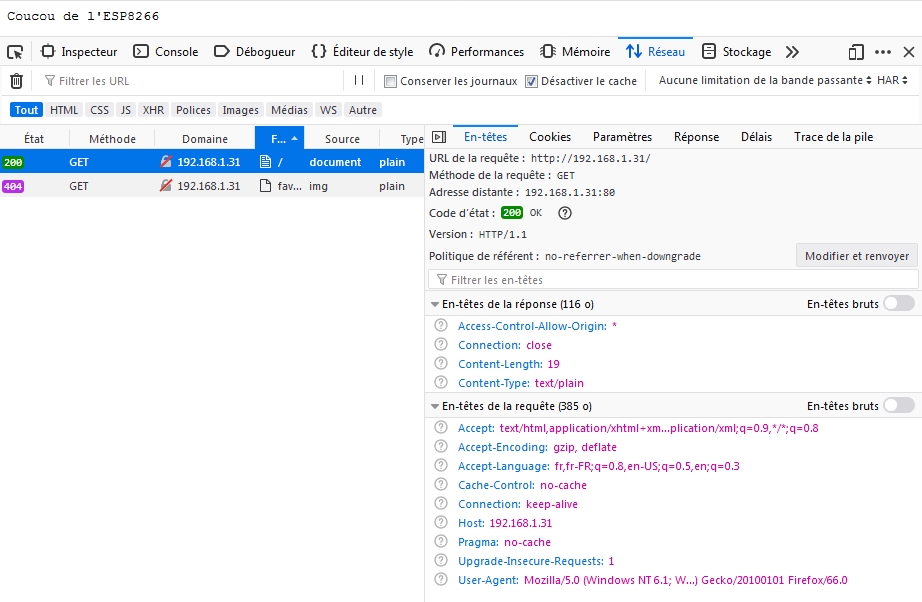Collapse En-têtes de la réponse section
This screenshot has width=922, height=602.
434,303
